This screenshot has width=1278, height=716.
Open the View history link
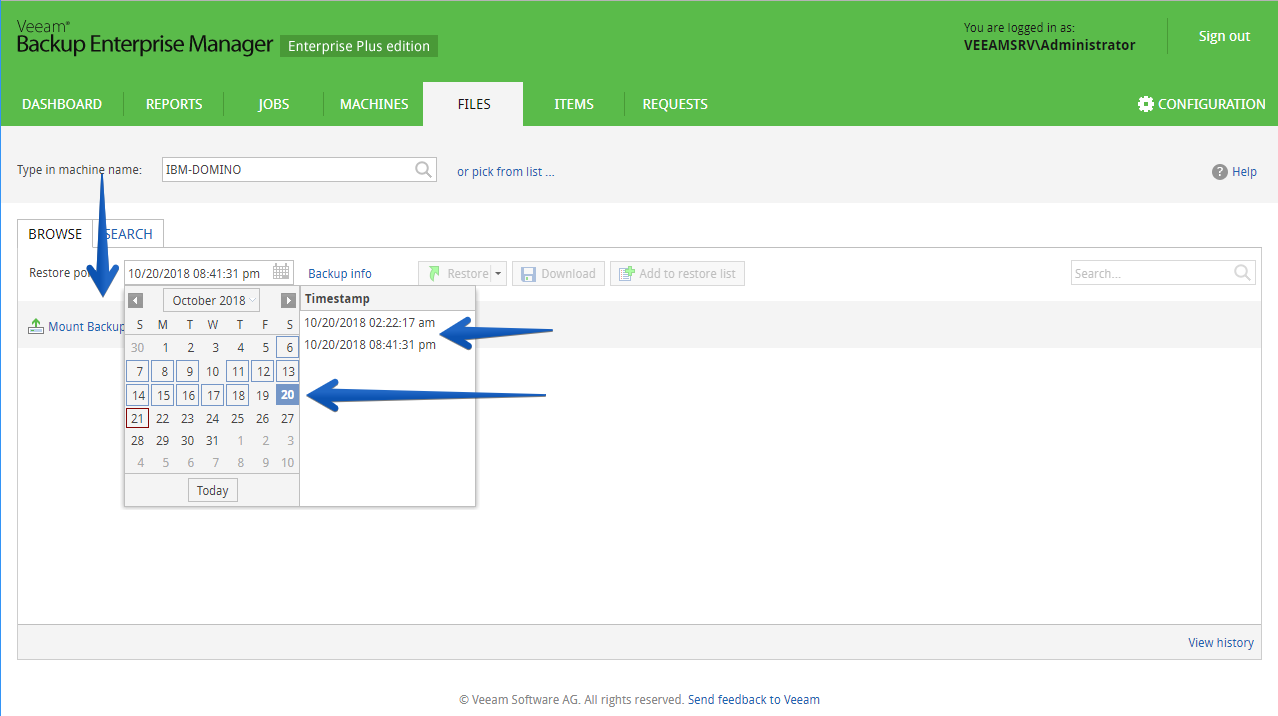click(x=1221, y=642)
